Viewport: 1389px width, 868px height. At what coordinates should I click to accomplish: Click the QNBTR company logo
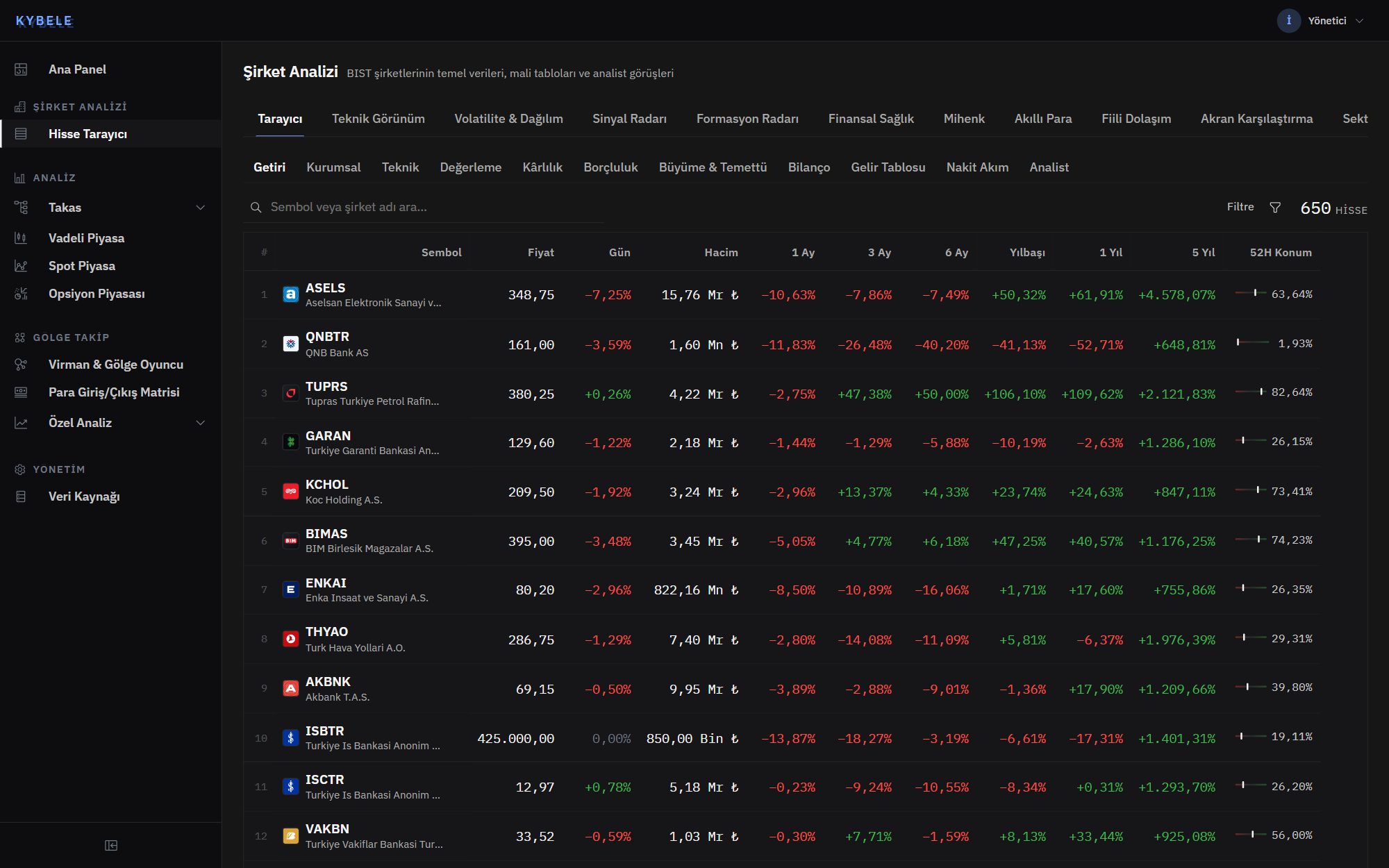[x=291, y=344]
